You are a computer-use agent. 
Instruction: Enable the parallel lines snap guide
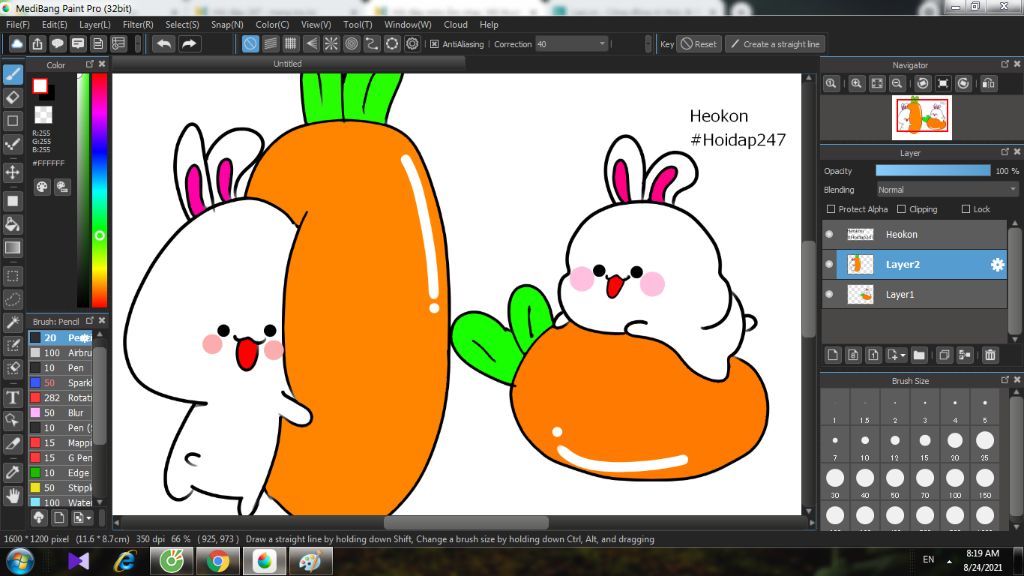(270, 44)
